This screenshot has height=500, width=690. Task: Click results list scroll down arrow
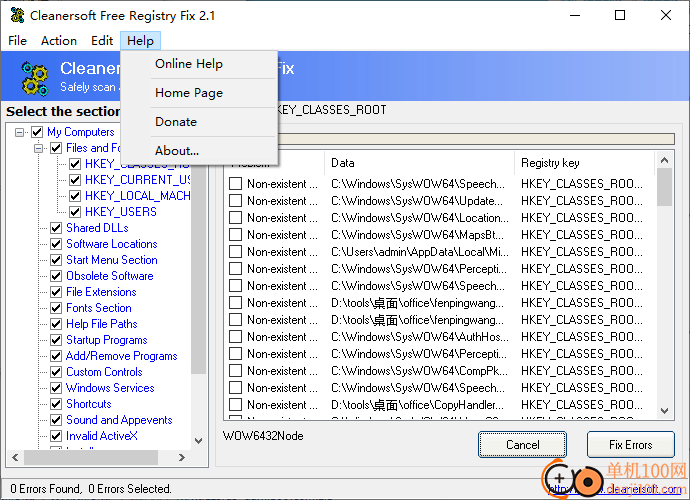coord(664,411)
